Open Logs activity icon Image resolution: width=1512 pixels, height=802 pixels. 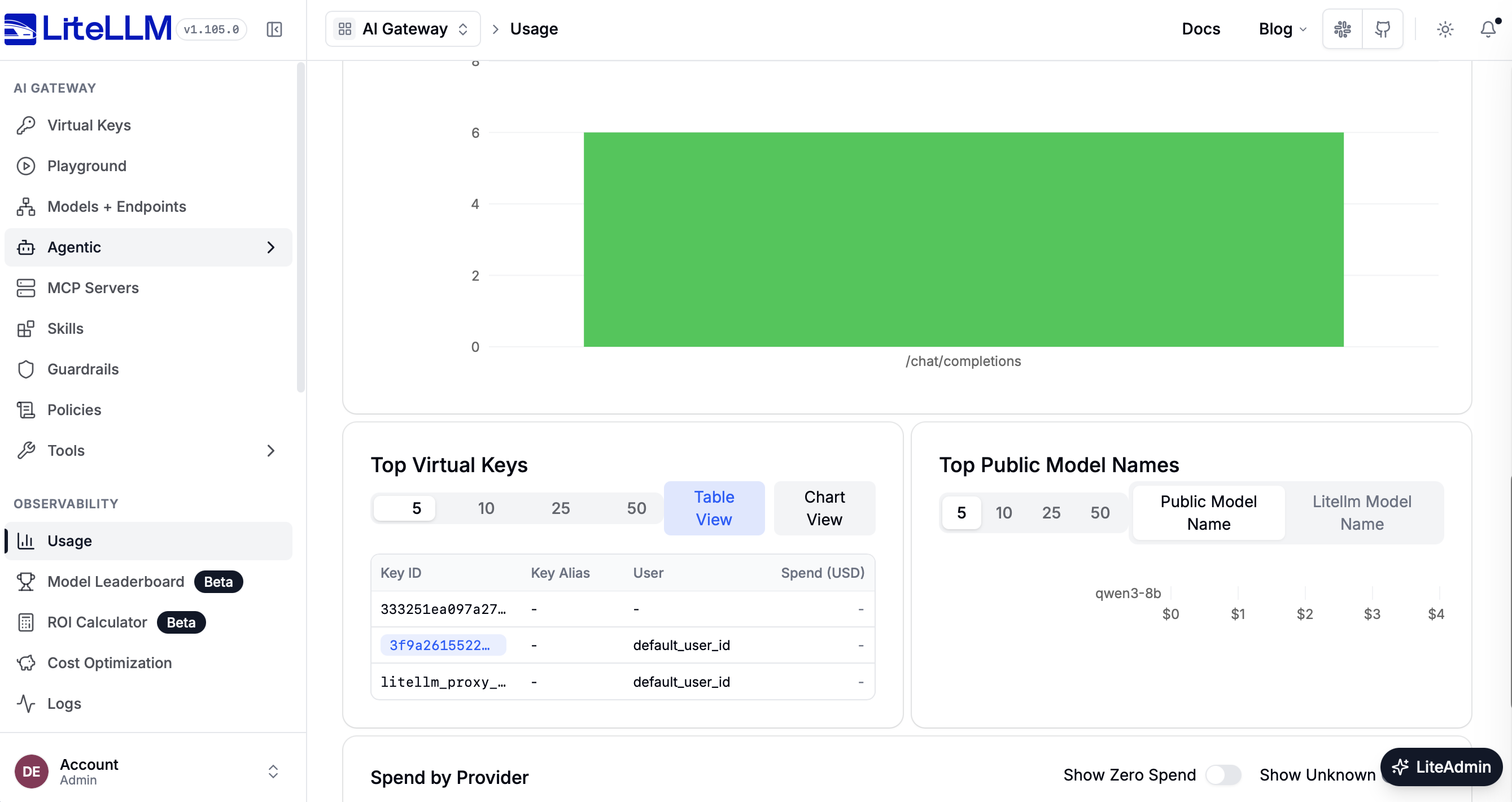(26, 703)
